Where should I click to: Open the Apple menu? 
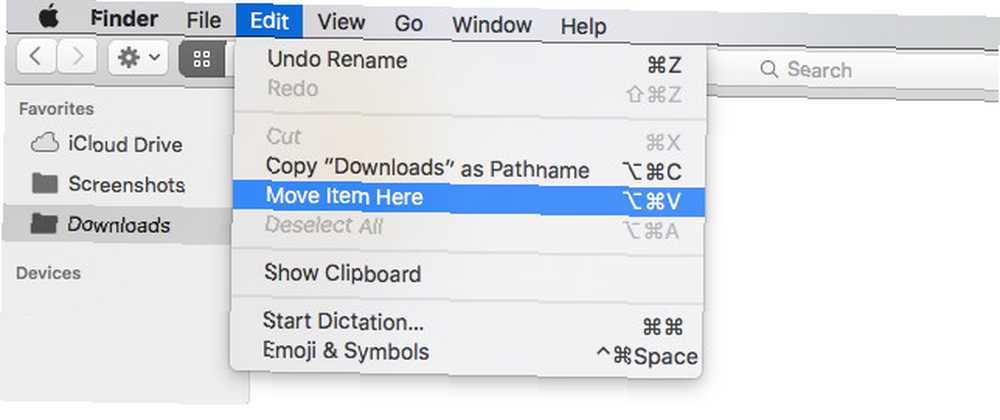pyautogui.click(x=49, y=18)
